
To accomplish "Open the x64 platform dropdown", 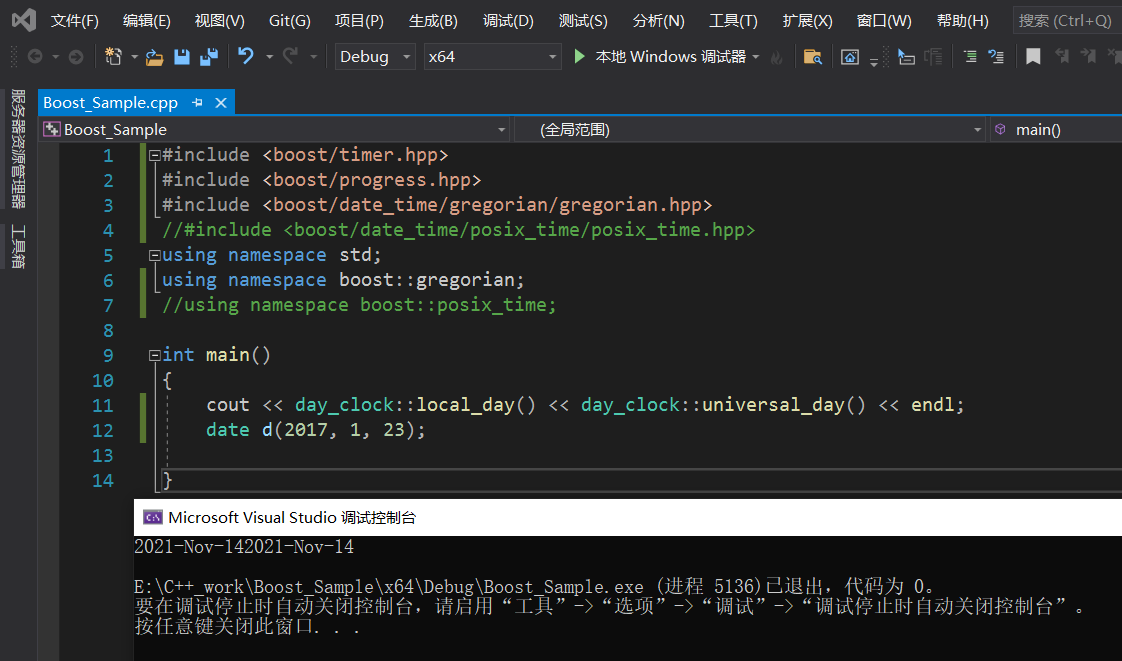I will pos(492,57).
